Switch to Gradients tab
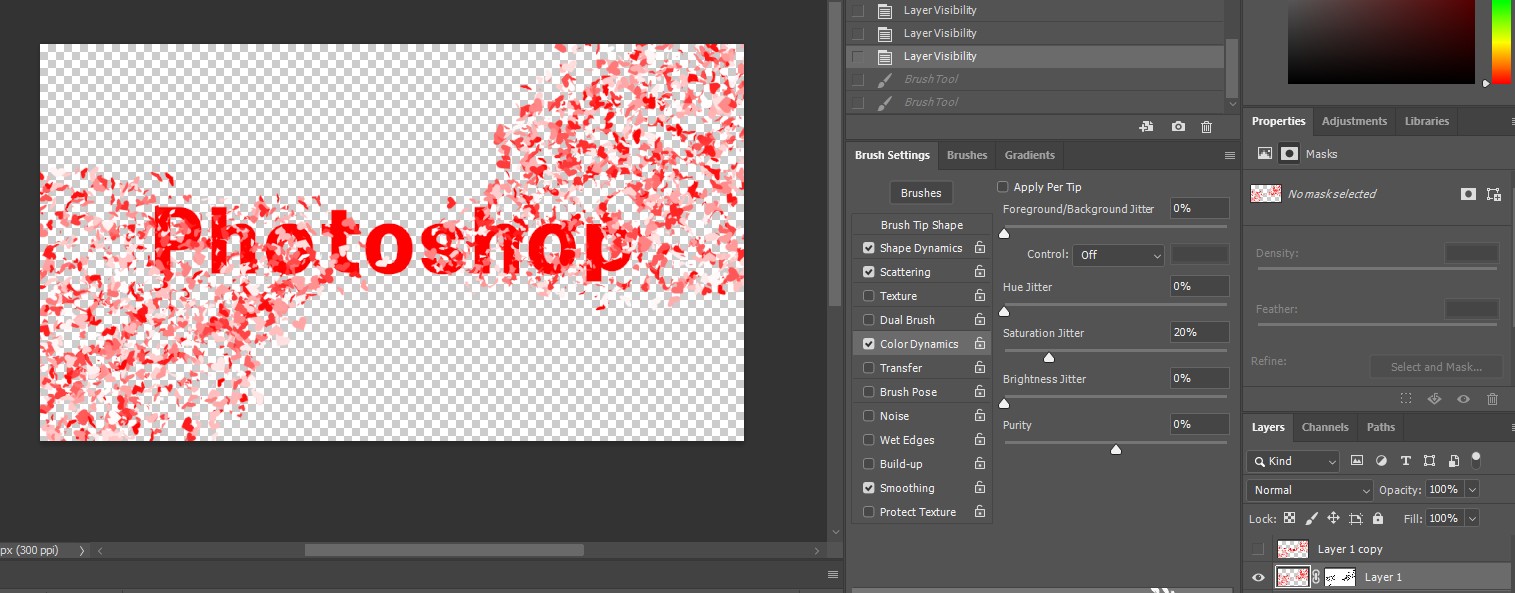The width and height of the screenshot is (1515, 593). [x=1030, y=155]
